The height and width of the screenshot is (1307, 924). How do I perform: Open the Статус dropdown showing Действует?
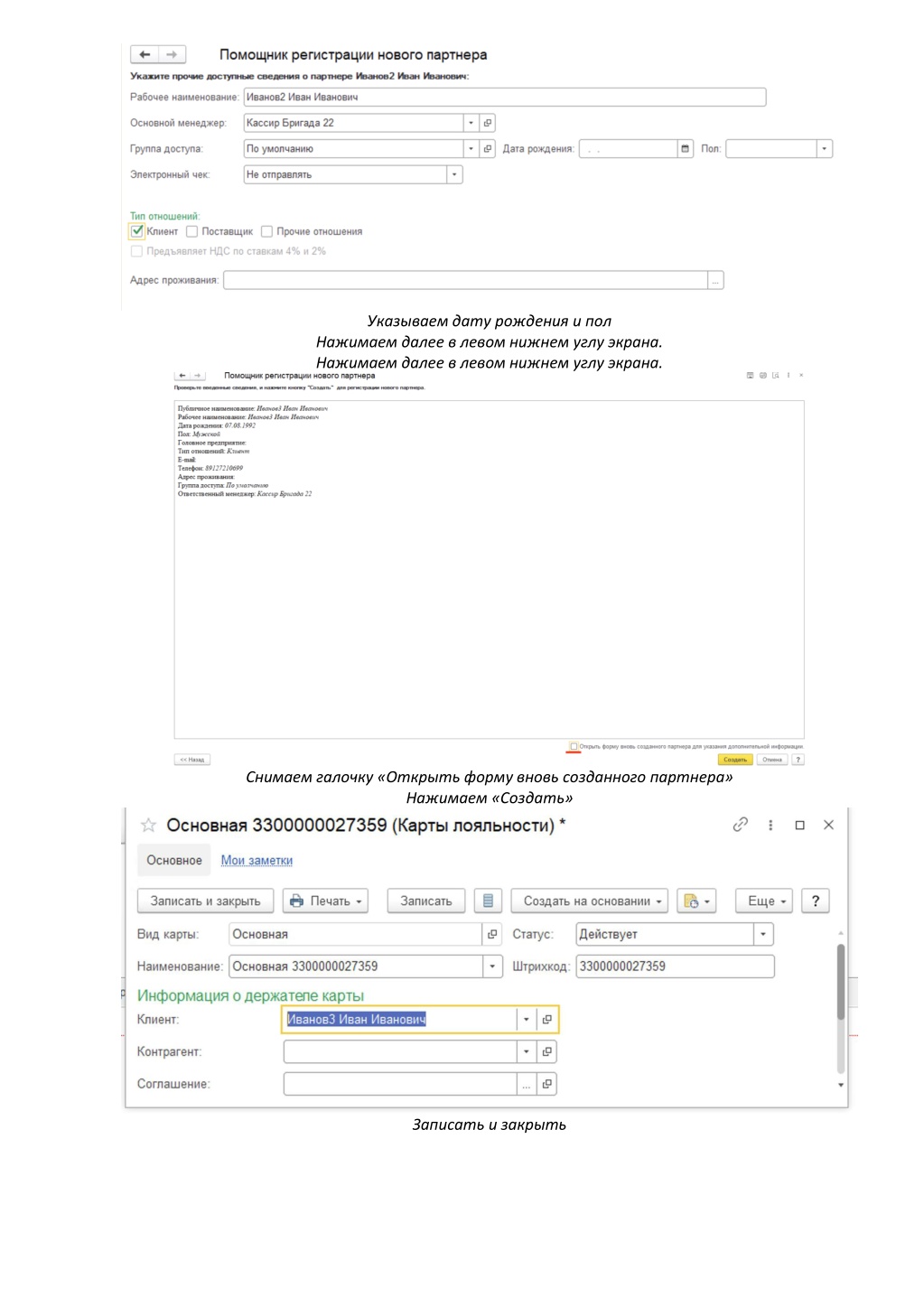(763, 934)
